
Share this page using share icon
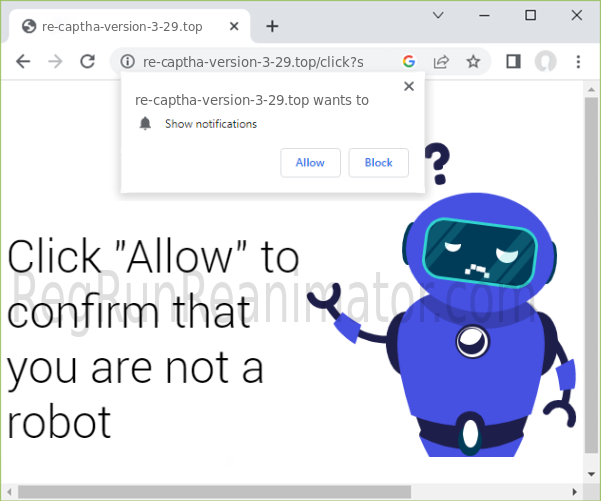tap(441, 62)
